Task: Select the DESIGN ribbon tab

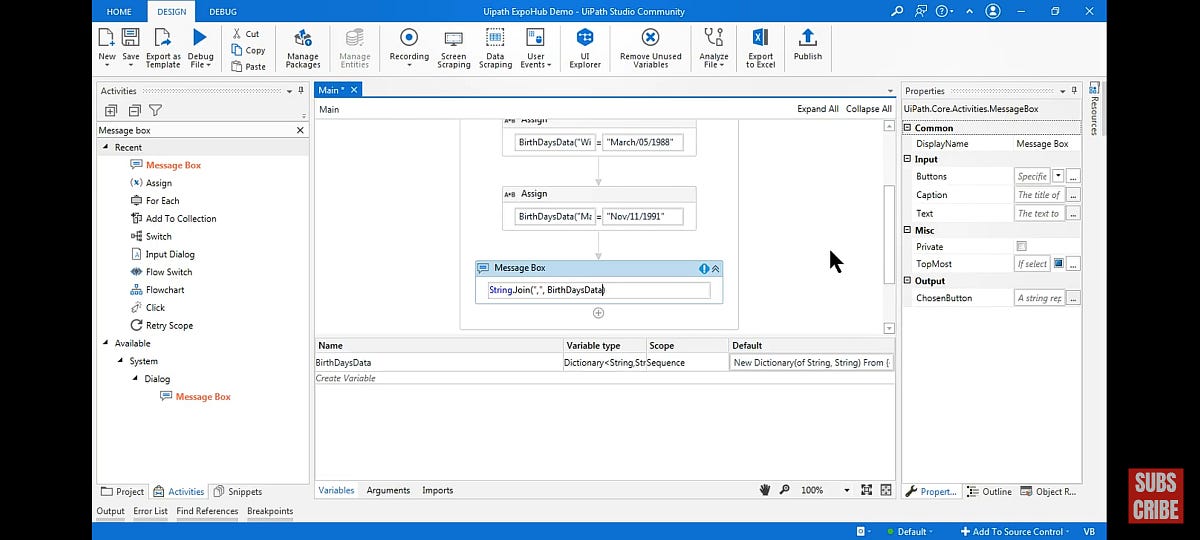Action: 171,11
